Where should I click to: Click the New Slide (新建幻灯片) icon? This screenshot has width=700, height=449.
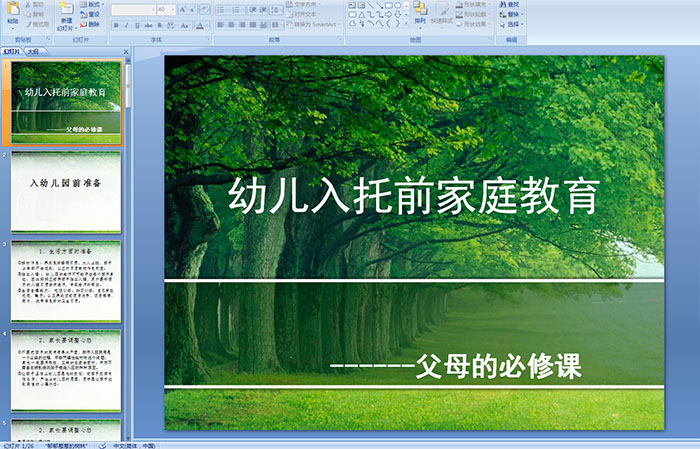(x=67, y=9)
